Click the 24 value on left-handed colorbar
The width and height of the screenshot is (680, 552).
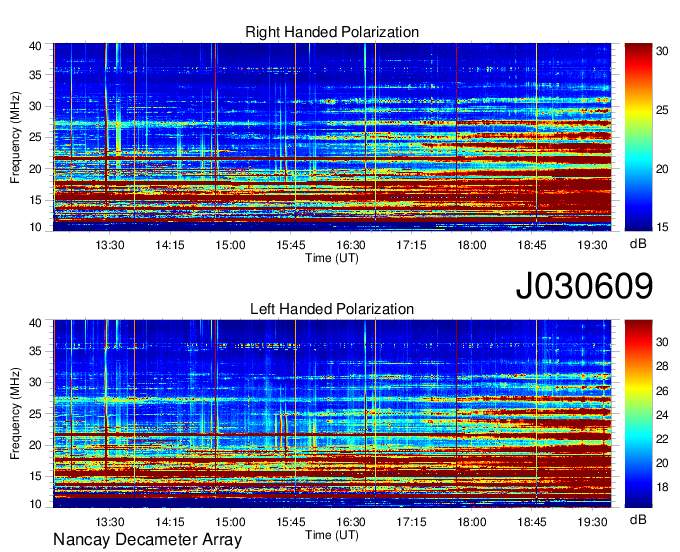[x=662, y=415]
